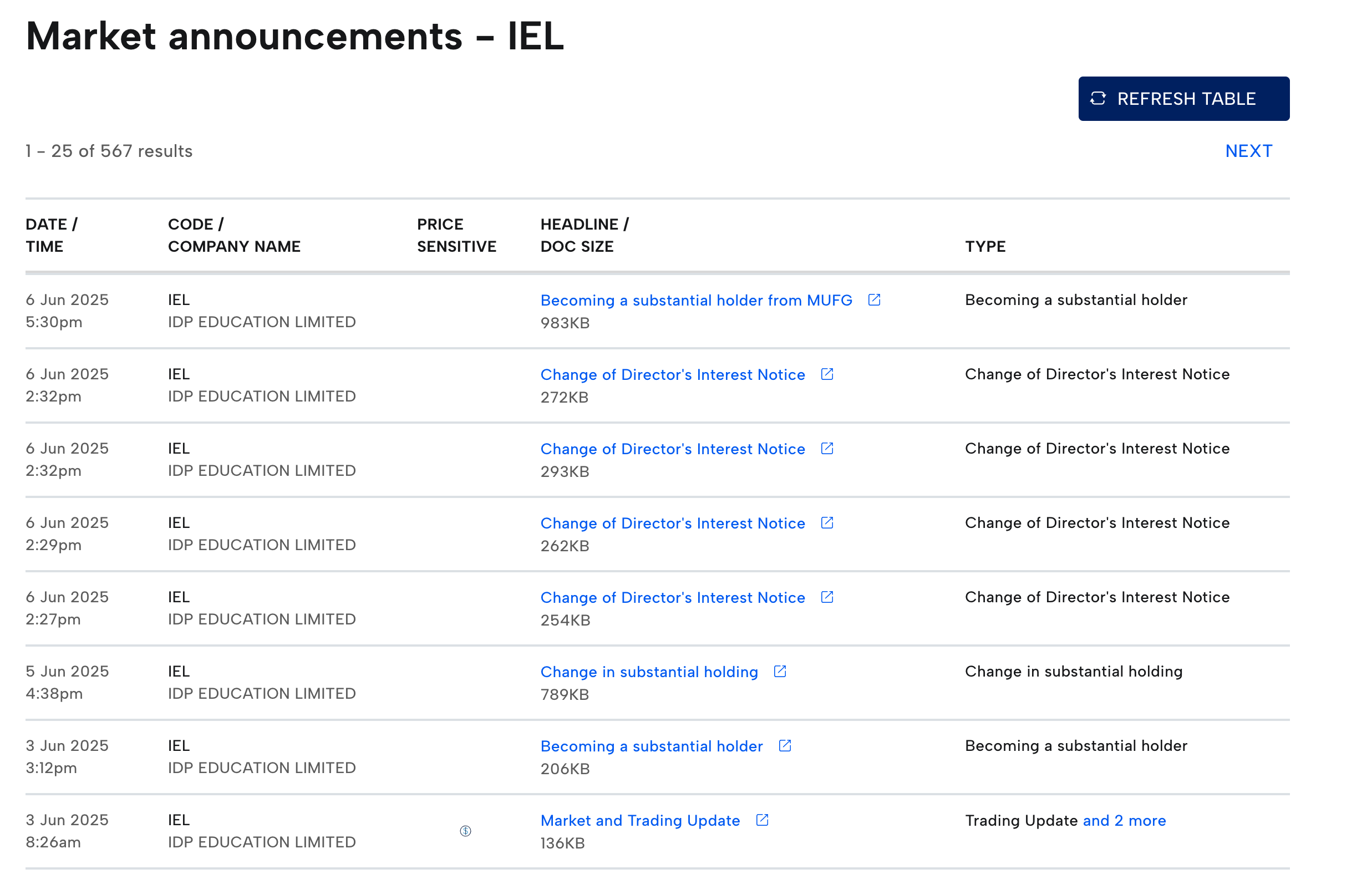Viewport: 1372px width, 874px height.
Task: Open external link icon for 262KB Director's notice
Action: pos(827,522)
